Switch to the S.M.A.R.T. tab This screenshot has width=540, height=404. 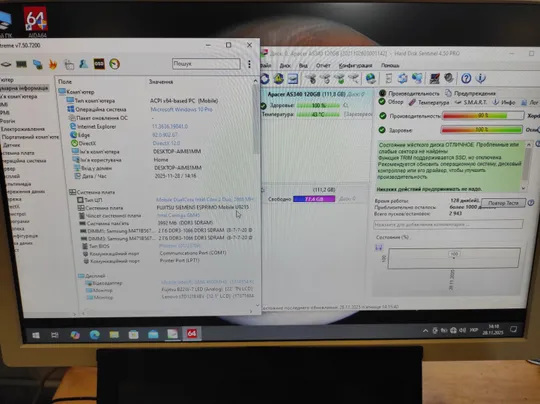pos(471,102)
